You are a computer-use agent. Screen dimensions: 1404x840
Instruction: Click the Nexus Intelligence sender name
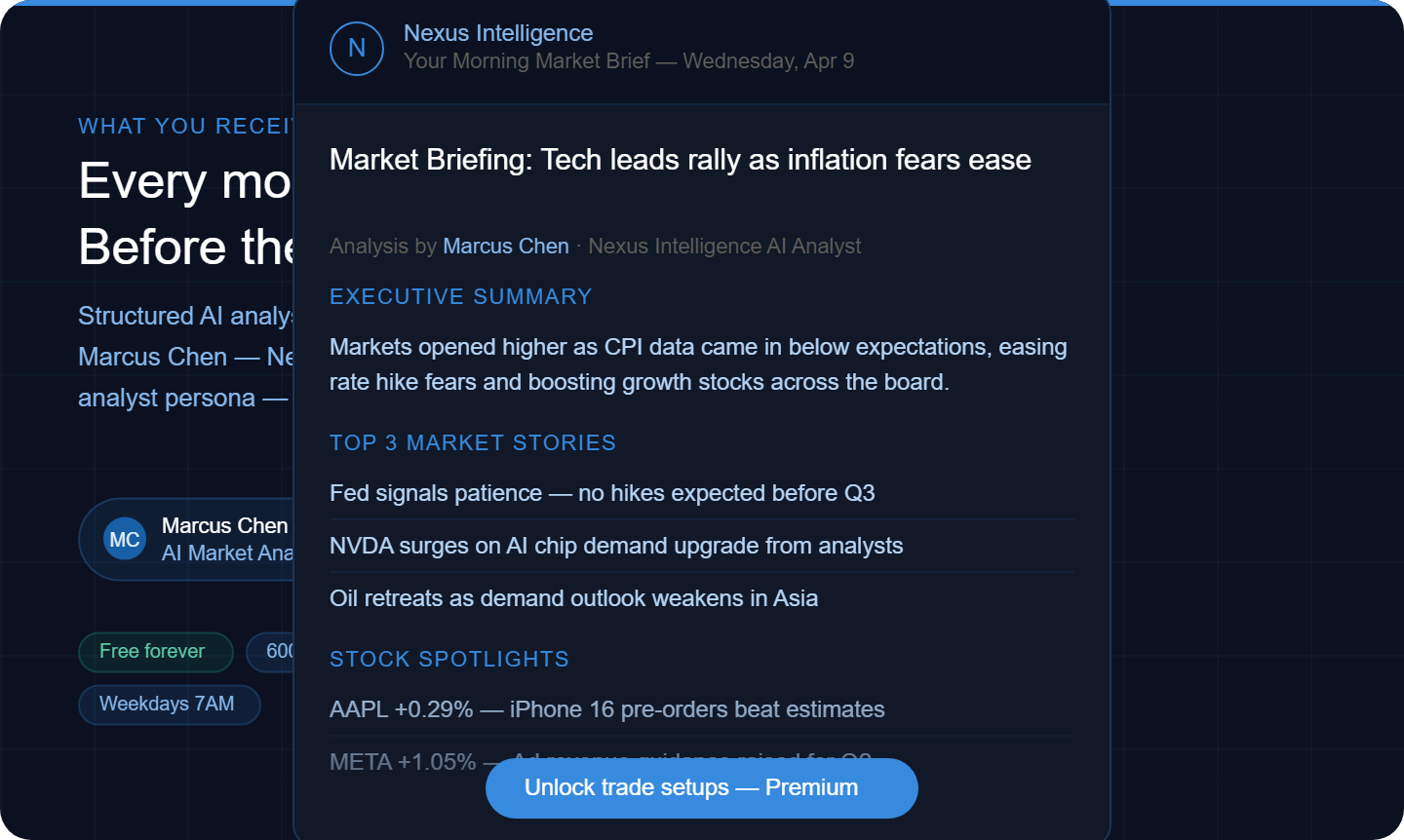click(498, 33)
